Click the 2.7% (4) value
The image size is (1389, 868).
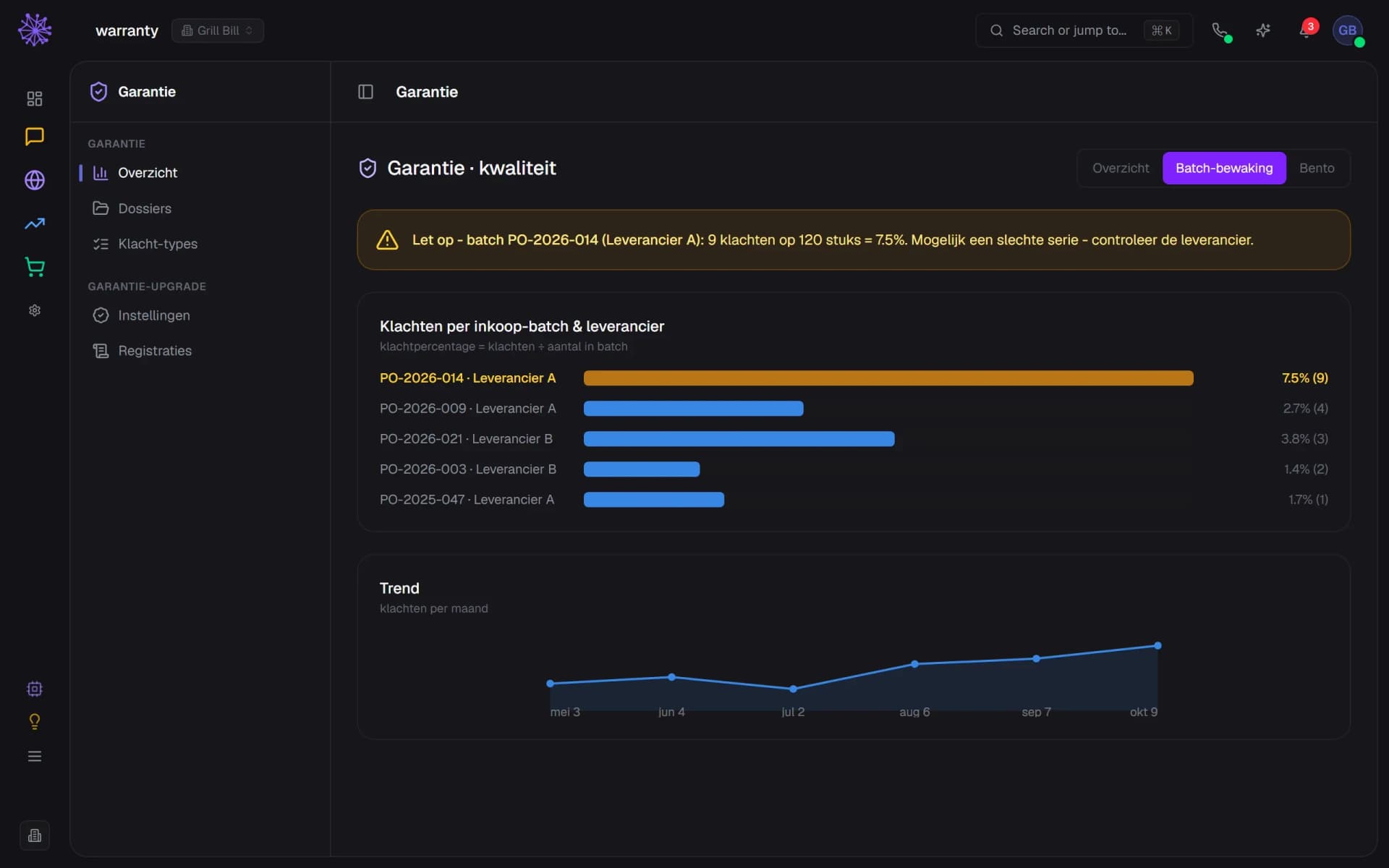coord(1305,408)
